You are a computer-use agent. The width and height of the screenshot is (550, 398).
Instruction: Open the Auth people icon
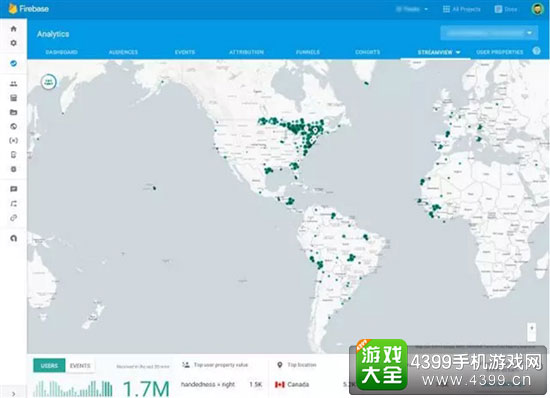coord(13,84)
